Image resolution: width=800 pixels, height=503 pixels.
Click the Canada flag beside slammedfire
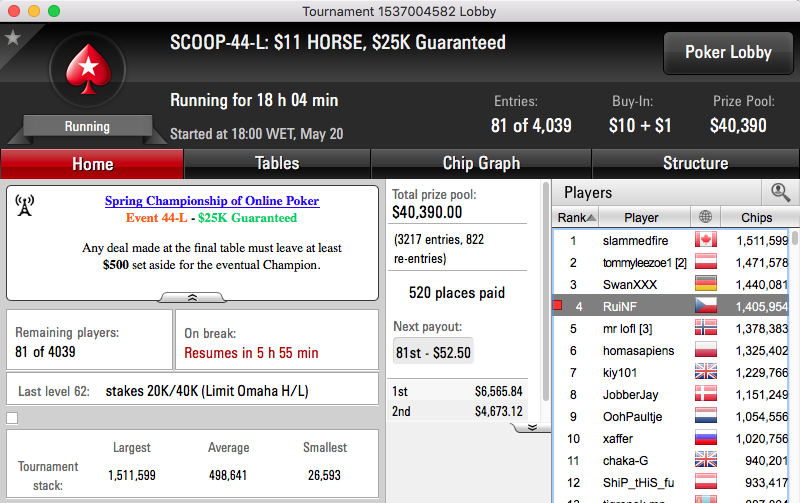click(x=706, y=240)
